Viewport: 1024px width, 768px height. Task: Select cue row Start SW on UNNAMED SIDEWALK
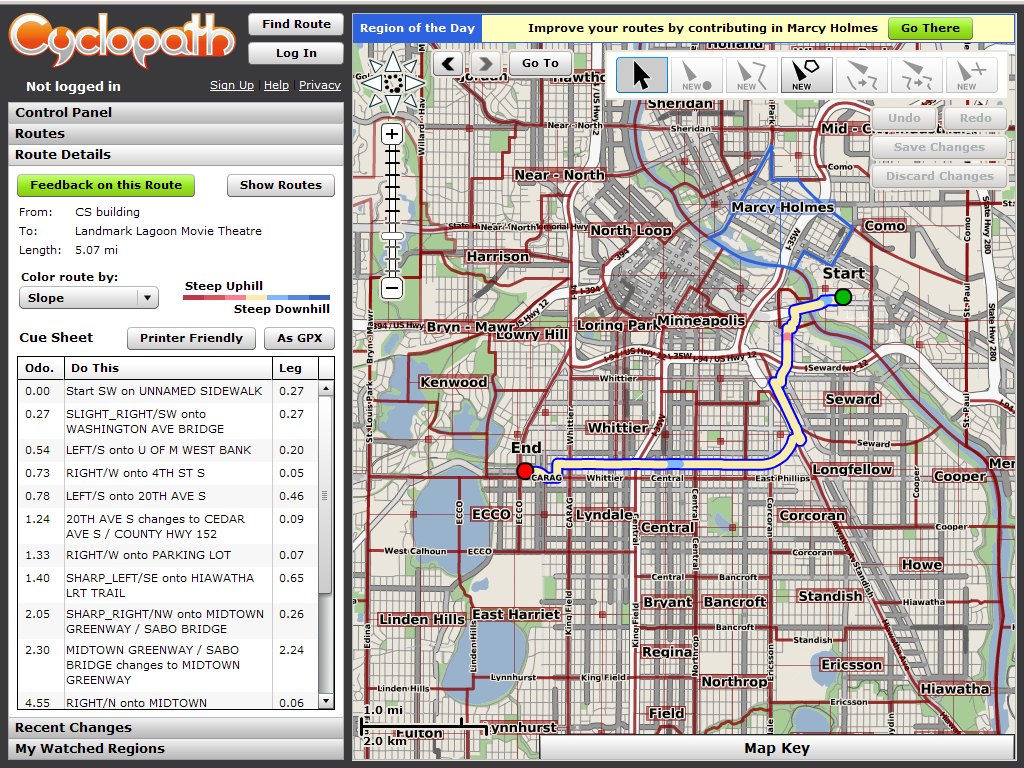(168, 391)
